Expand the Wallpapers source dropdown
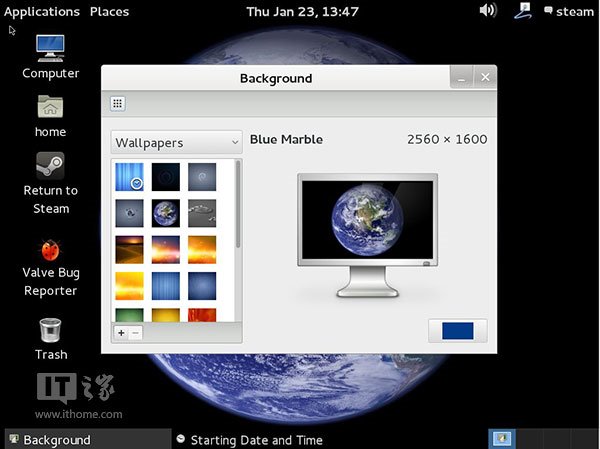 point(176,142)
